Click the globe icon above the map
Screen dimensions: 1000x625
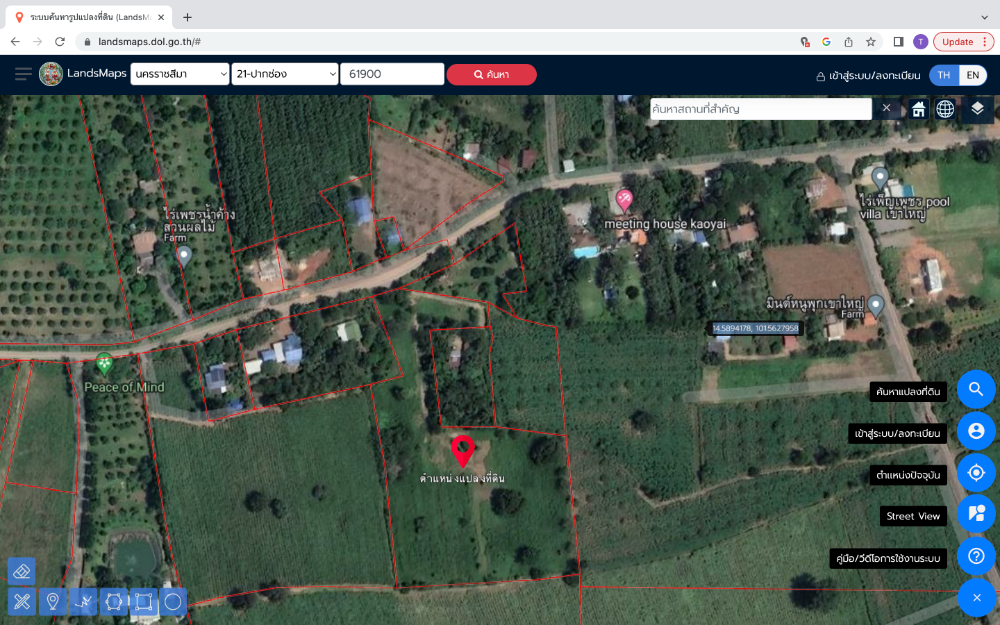point(945,109)
